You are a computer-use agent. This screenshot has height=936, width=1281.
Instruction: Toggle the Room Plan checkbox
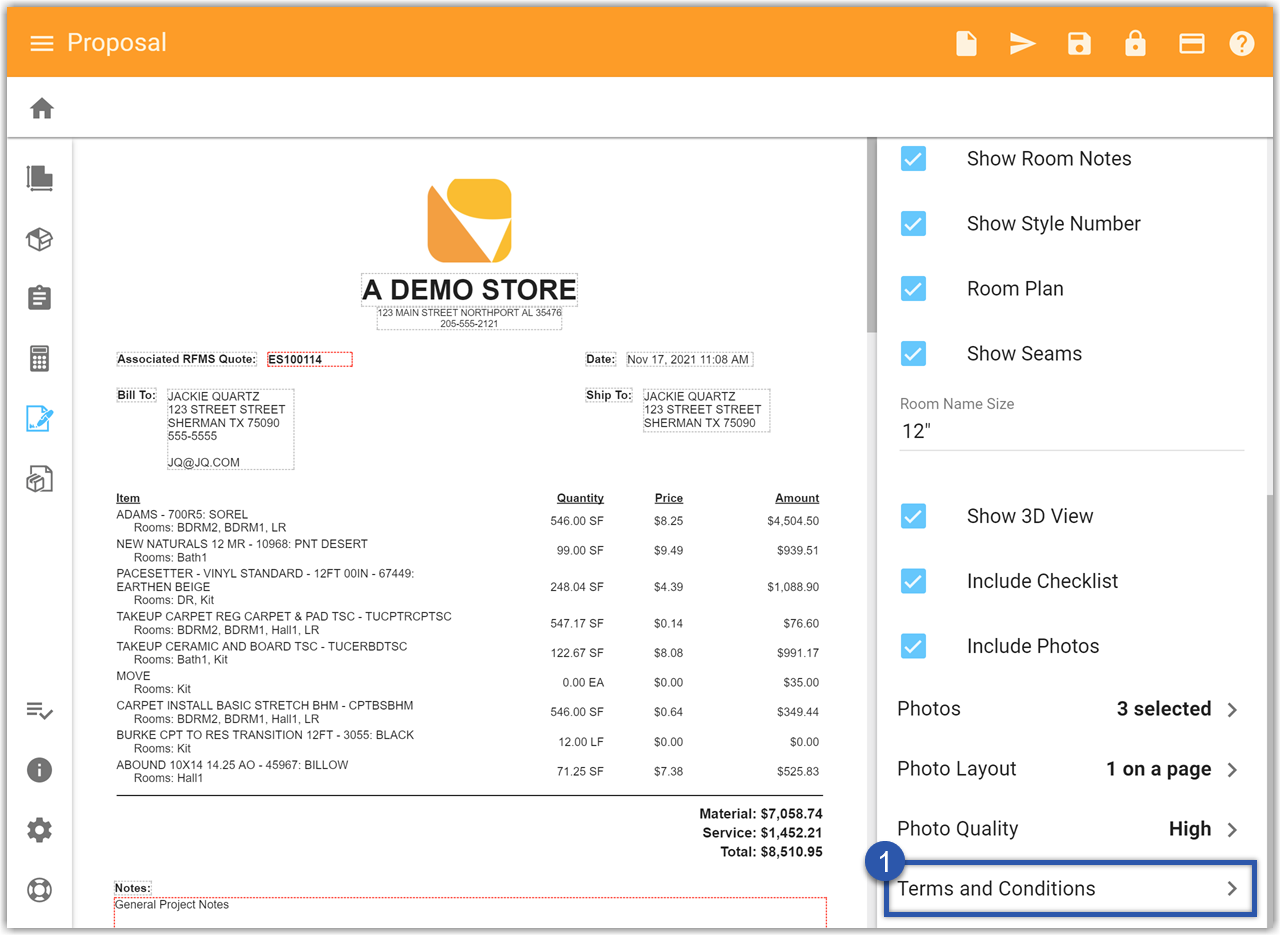(913, 288)
